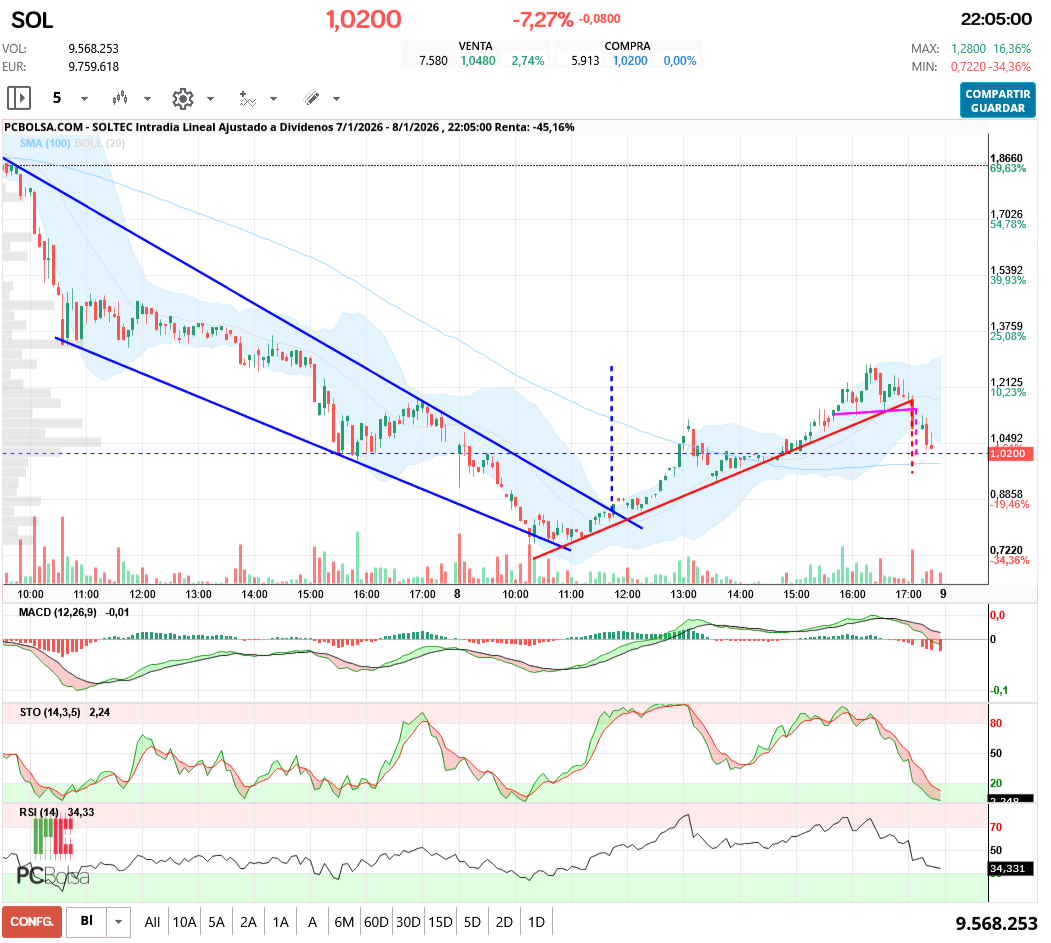Select the 5A time range
1051x943 pixels.
tap(217, 922)
